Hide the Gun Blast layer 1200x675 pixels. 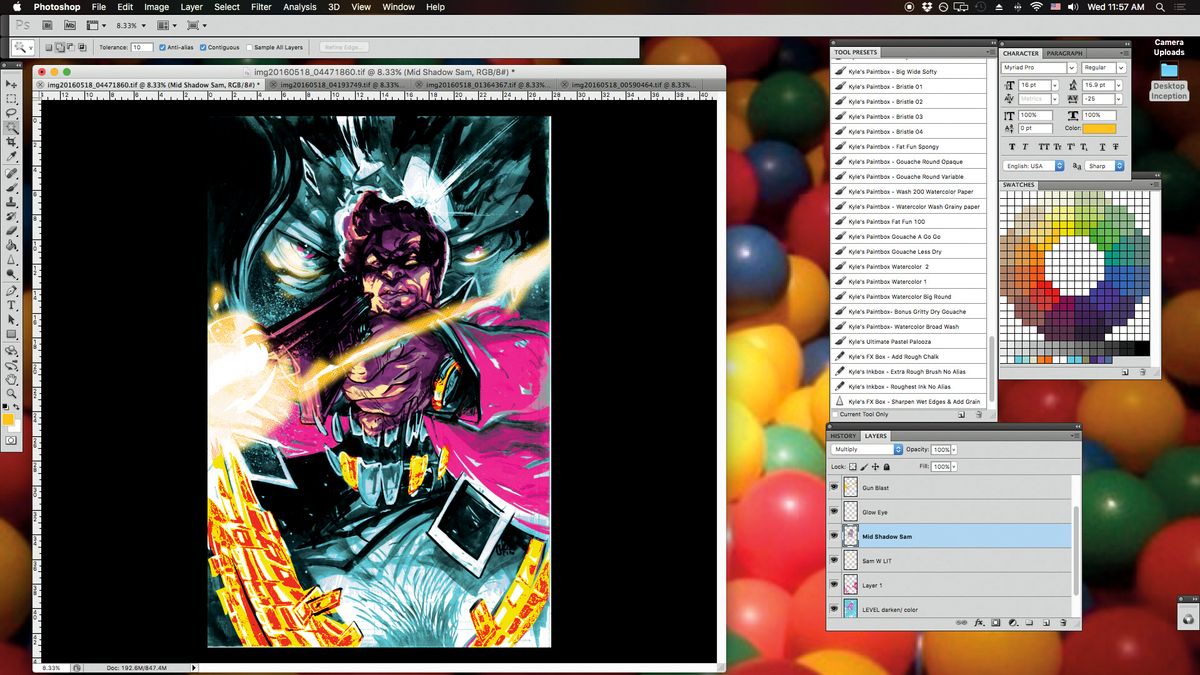pyautogui.click(x=834, y=487)
